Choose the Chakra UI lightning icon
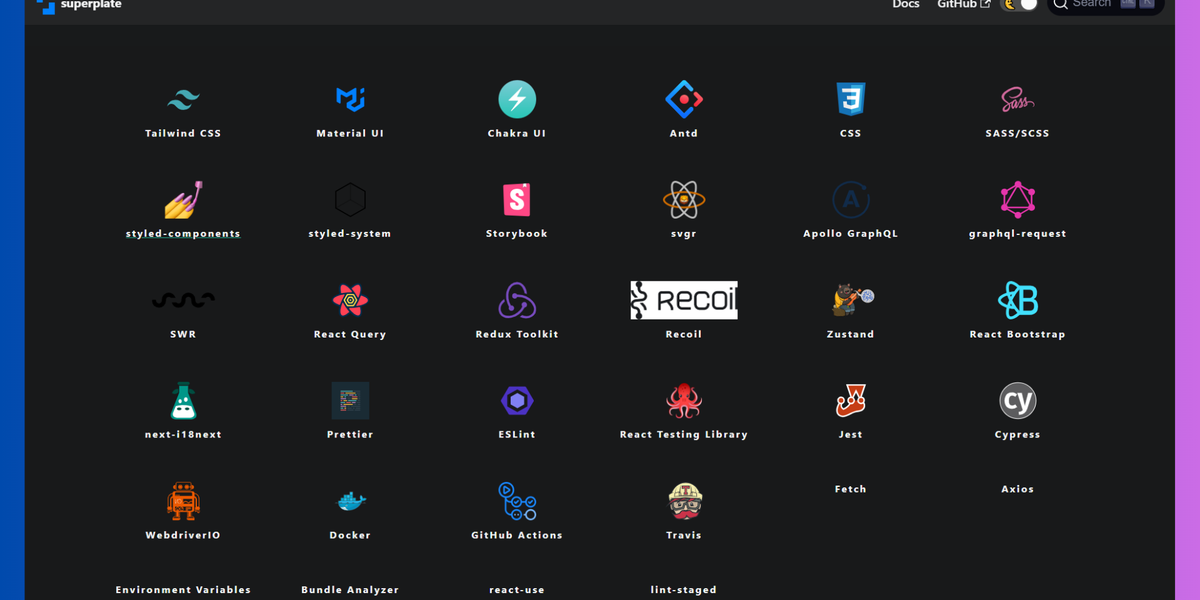Screen dimensions: 1200x600 coord(517,99)
